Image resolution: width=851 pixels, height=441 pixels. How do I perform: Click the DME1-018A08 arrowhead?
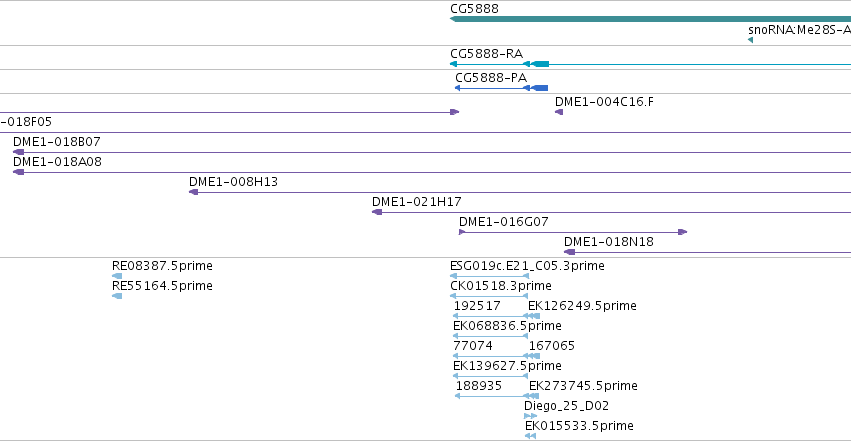click(x=18, y=172)
